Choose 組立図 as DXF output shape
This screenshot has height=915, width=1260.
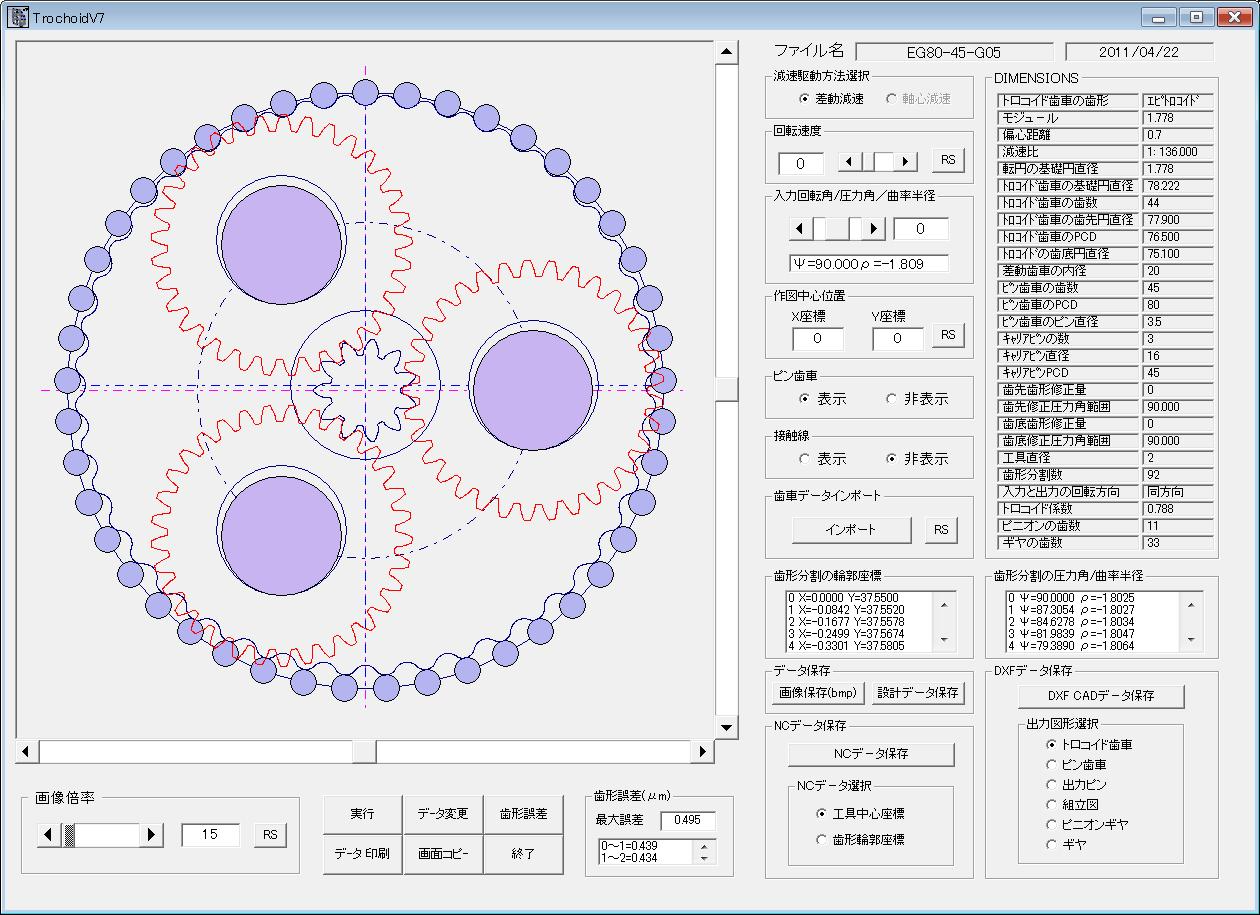coord(1051,805)
